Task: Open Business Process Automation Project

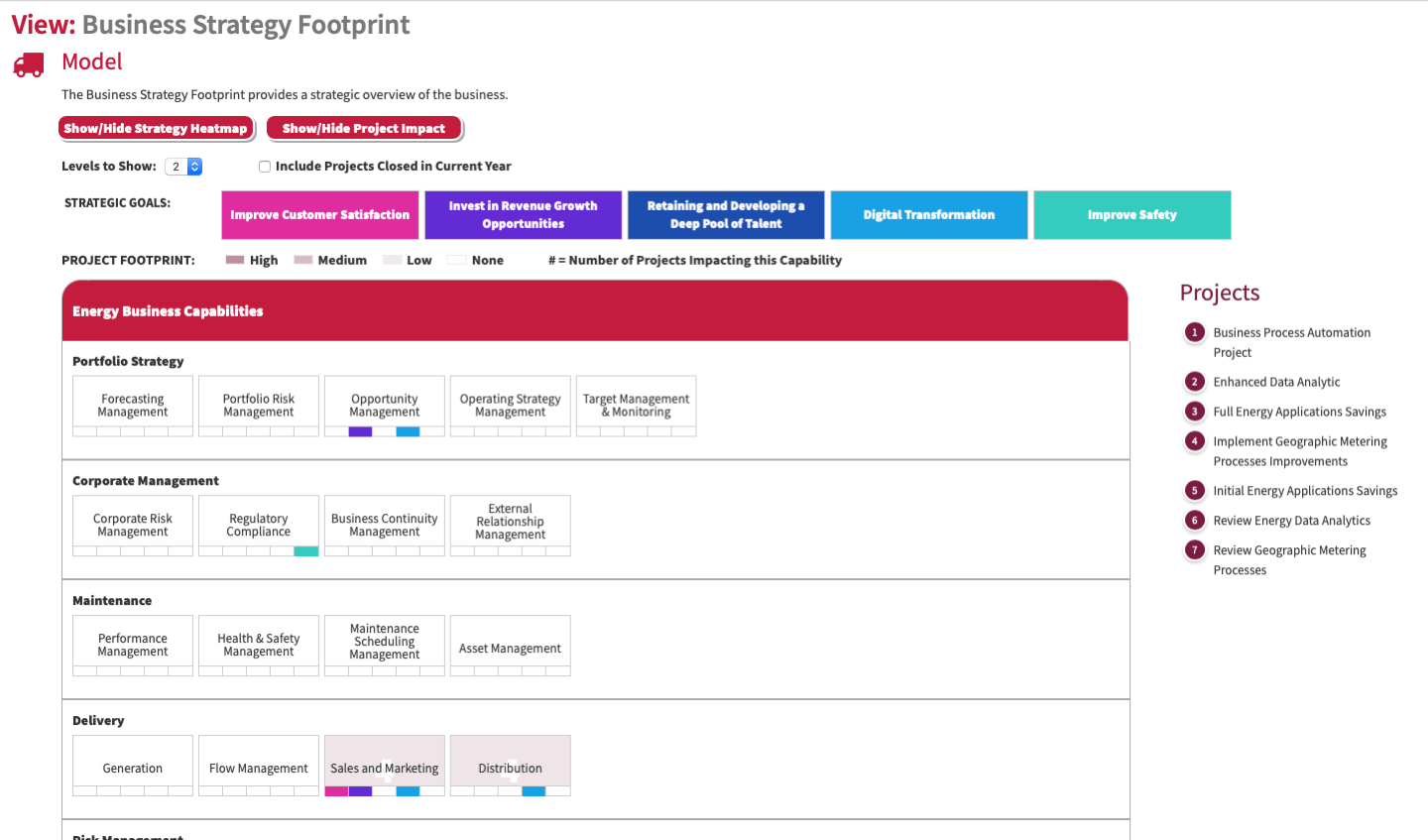Action: [1292, 342]
